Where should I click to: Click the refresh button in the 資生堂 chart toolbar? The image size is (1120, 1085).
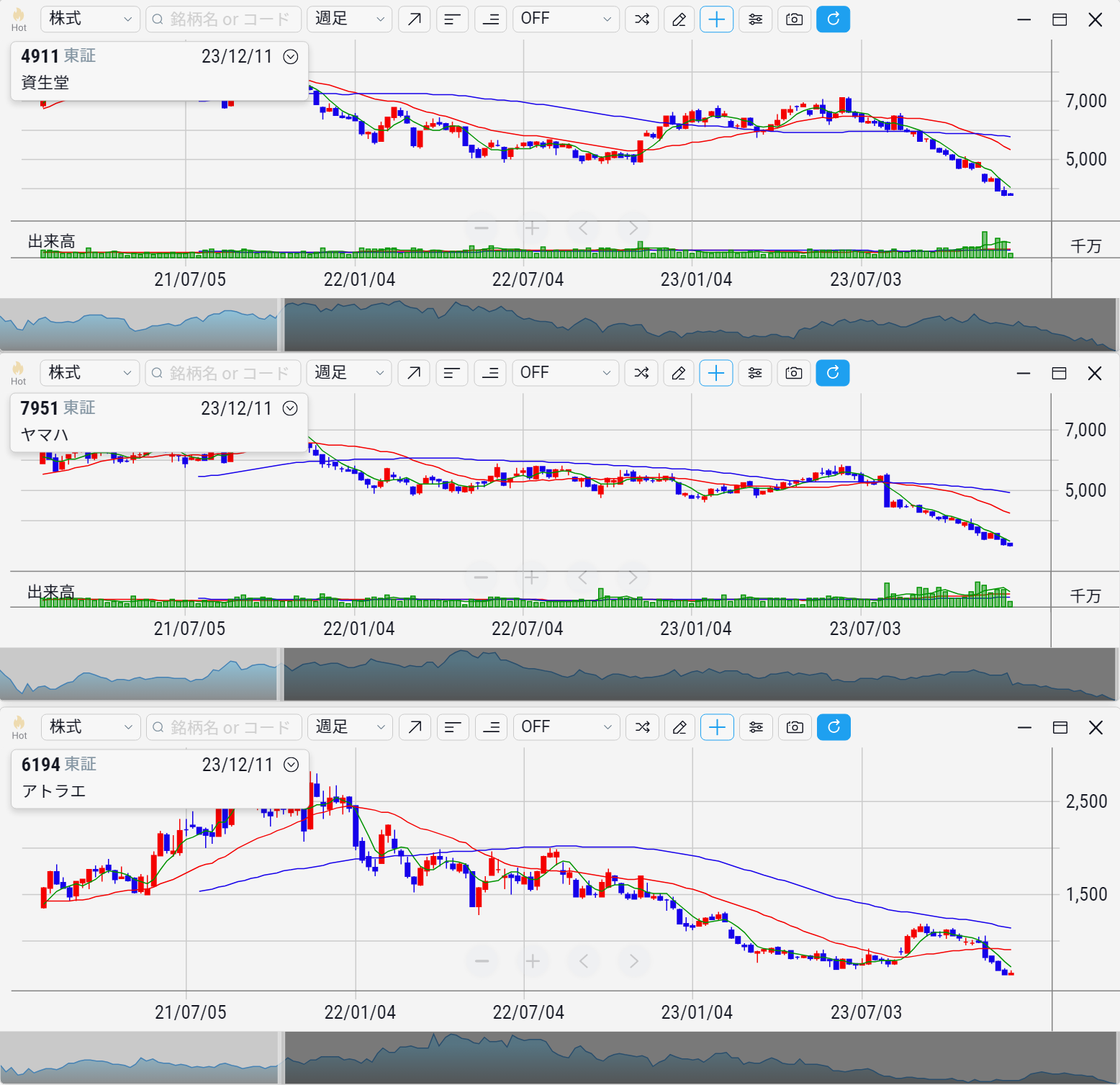[833, 19]
